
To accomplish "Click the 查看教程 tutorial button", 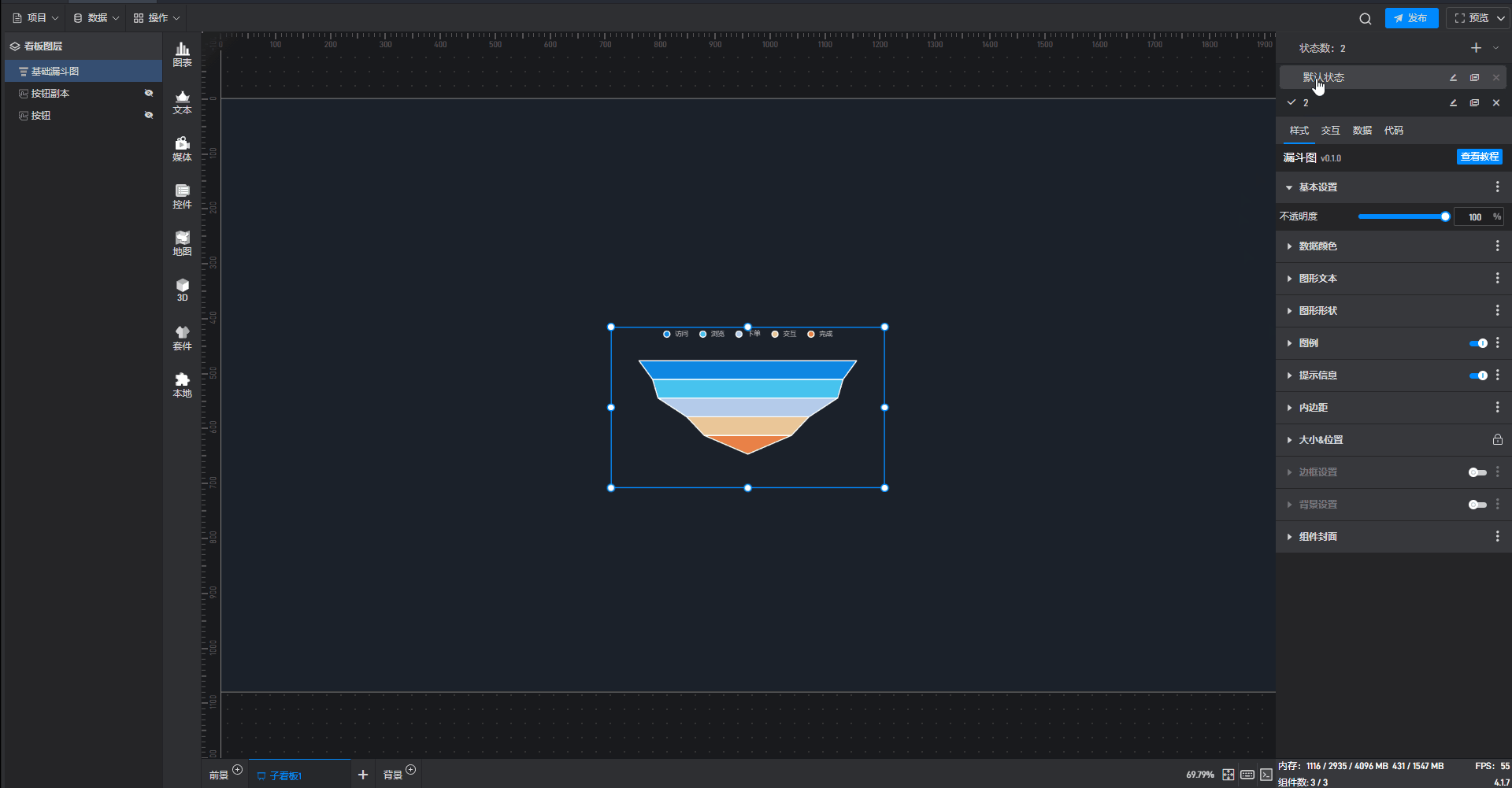I will [x=1479, y=157].
